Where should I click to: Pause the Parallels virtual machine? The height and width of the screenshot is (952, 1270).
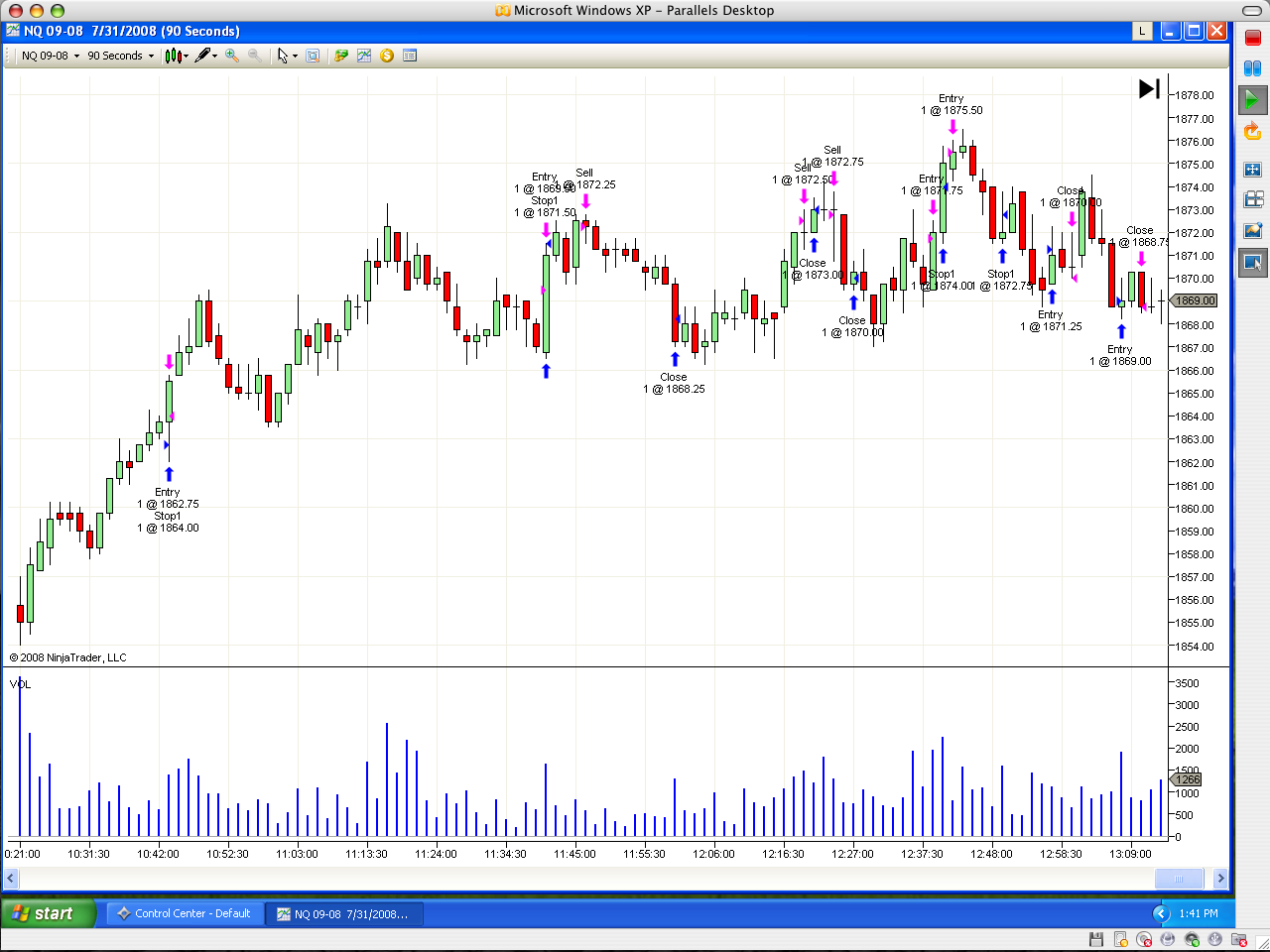[x=1252, y=69]
